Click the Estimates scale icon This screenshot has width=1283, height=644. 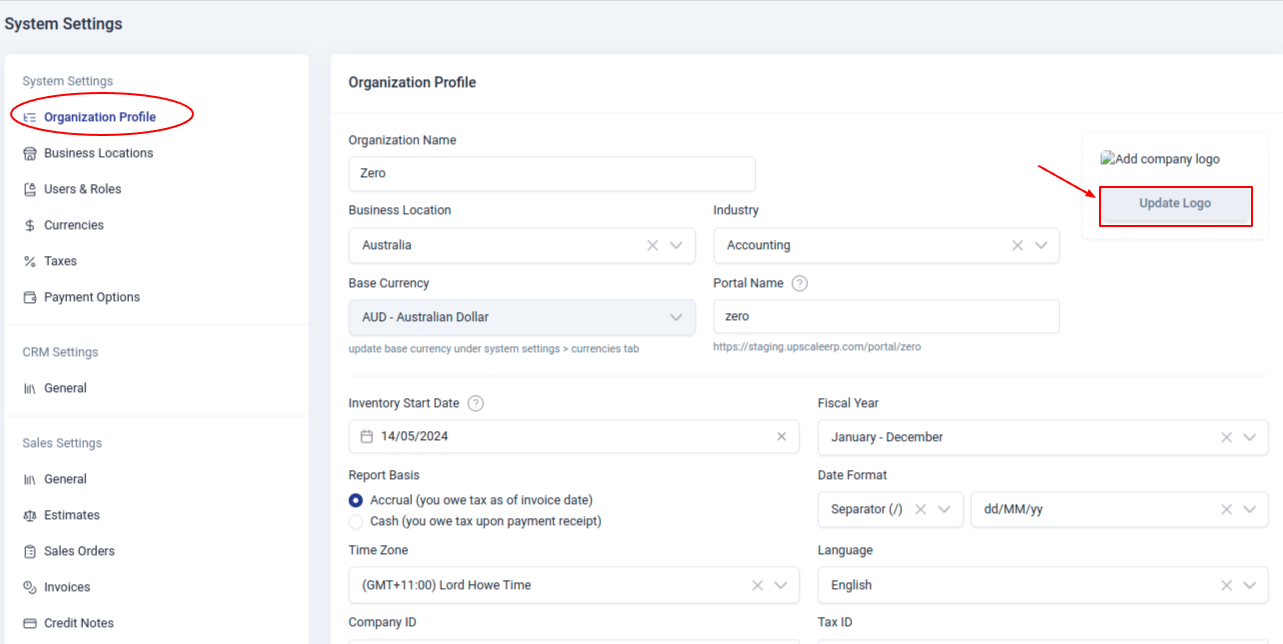coord(30,515)
